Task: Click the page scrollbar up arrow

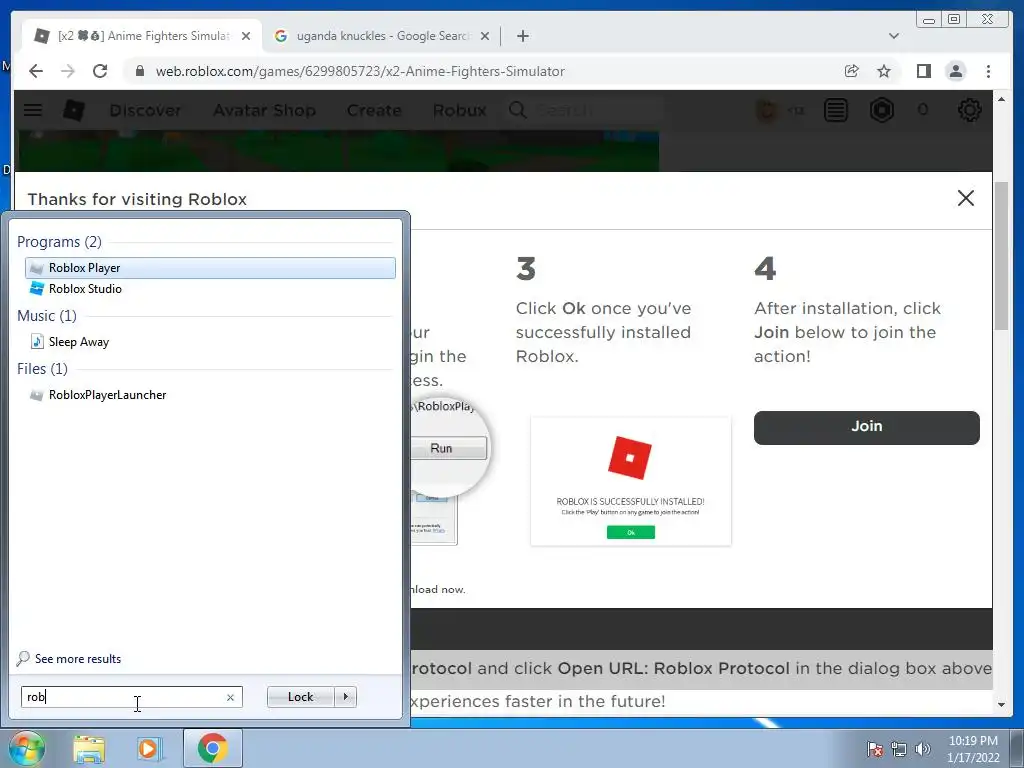Action: point(1001,99)
